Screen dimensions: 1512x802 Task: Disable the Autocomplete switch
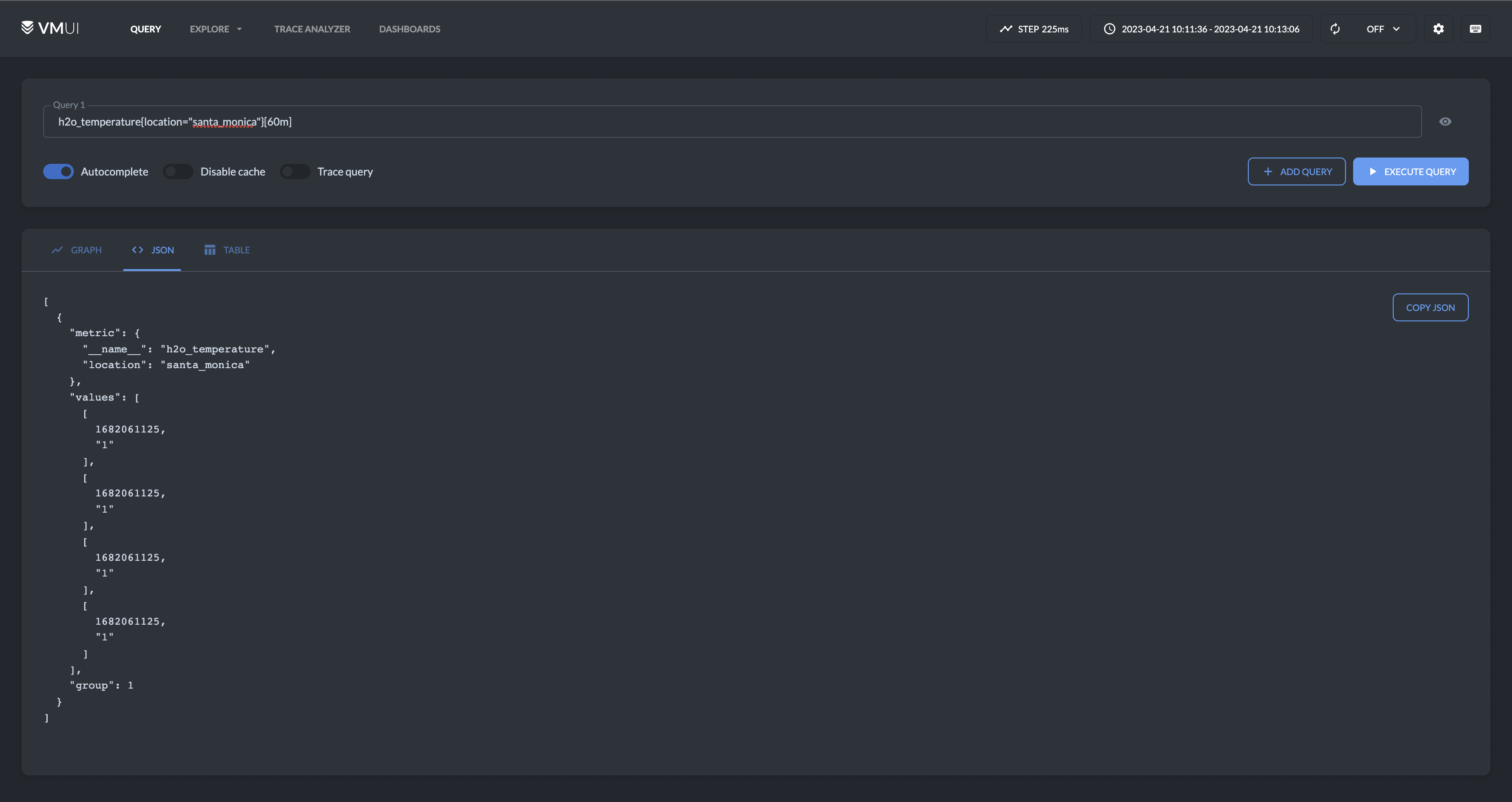pyautogui.click(x=58, y=171)
